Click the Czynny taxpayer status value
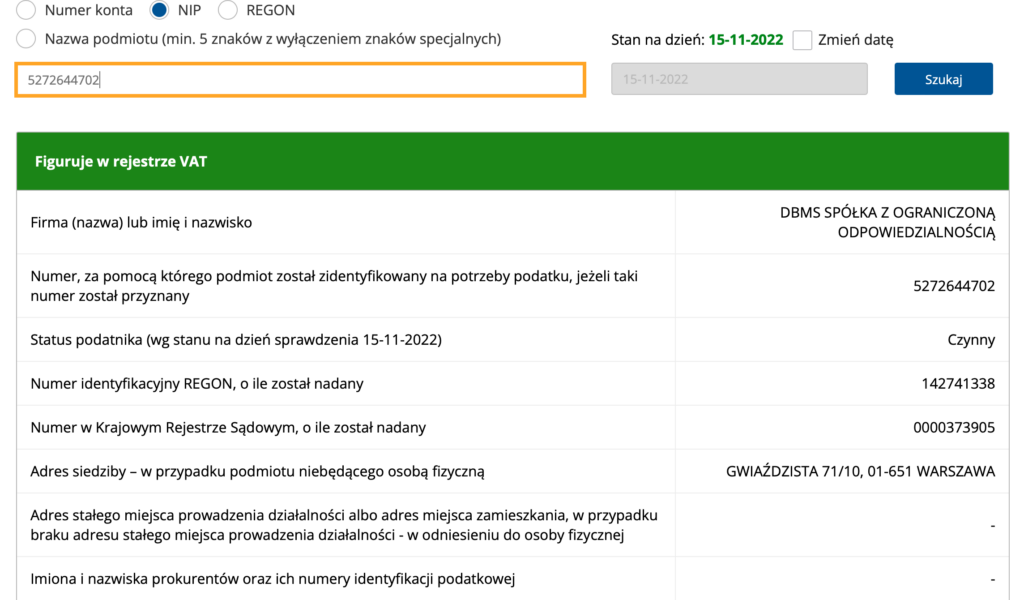 pos(971,340)
